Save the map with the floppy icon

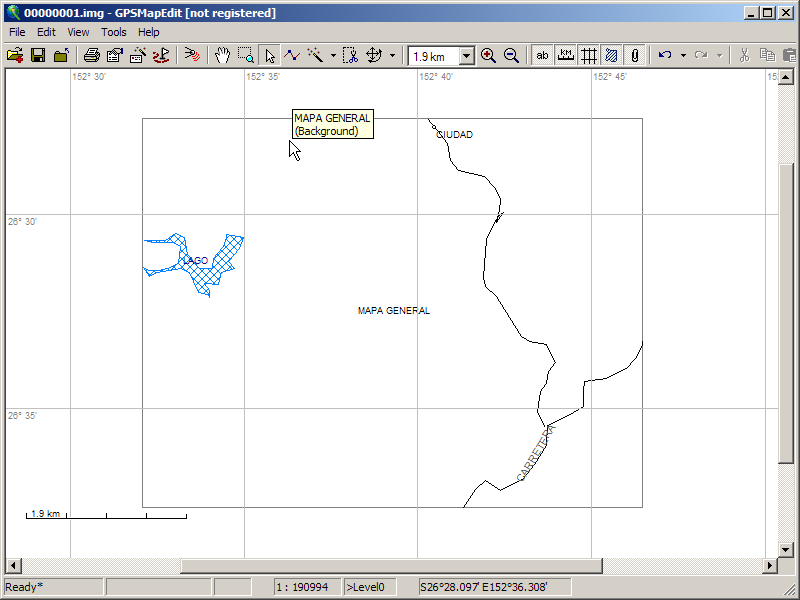point(38,55)
